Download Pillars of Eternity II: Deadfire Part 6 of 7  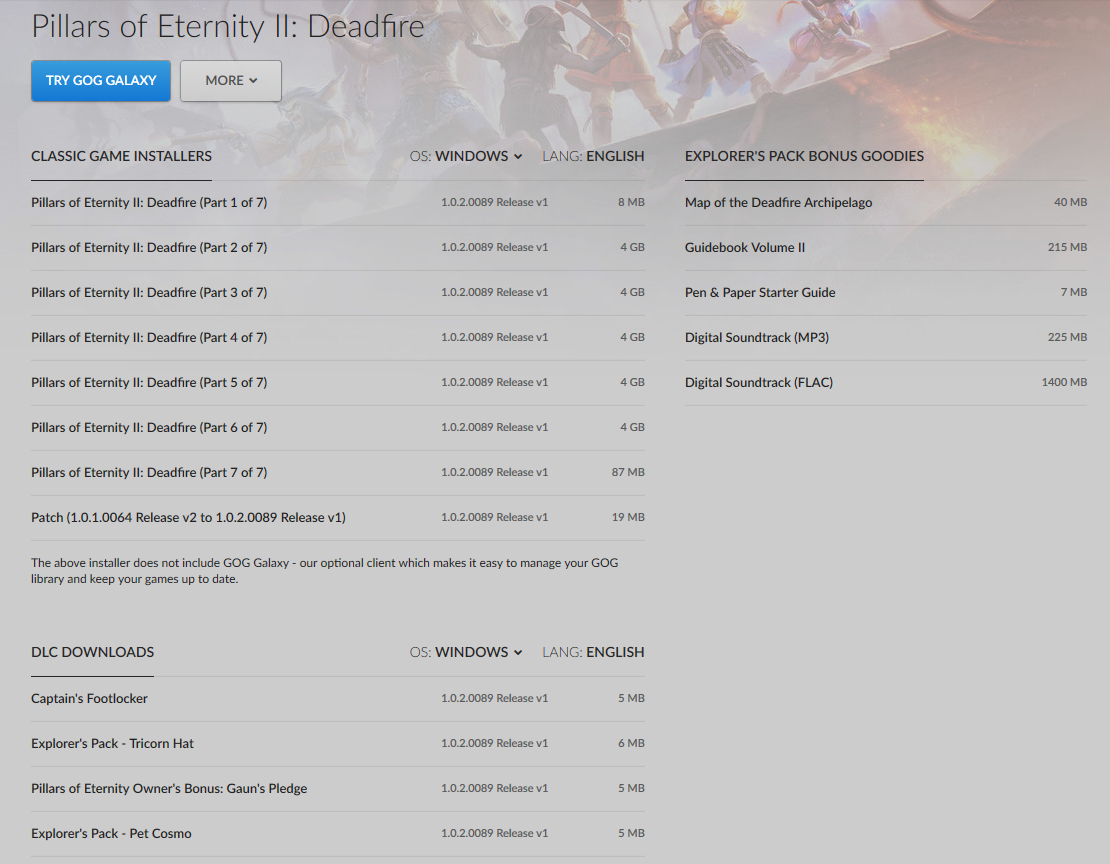point(338,428)
